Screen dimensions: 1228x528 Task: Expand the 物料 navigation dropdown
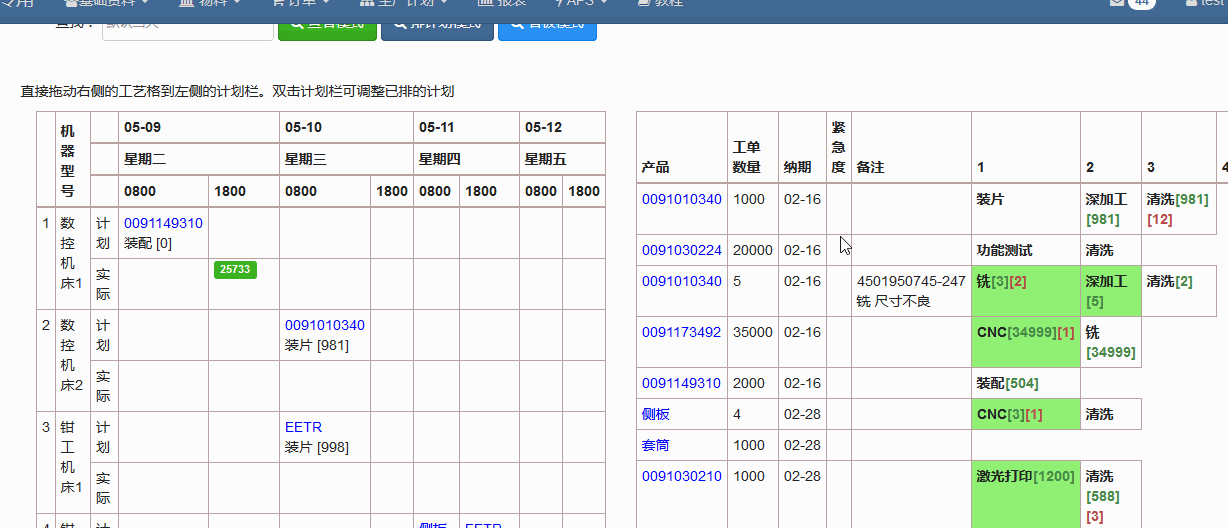(210, 3)
